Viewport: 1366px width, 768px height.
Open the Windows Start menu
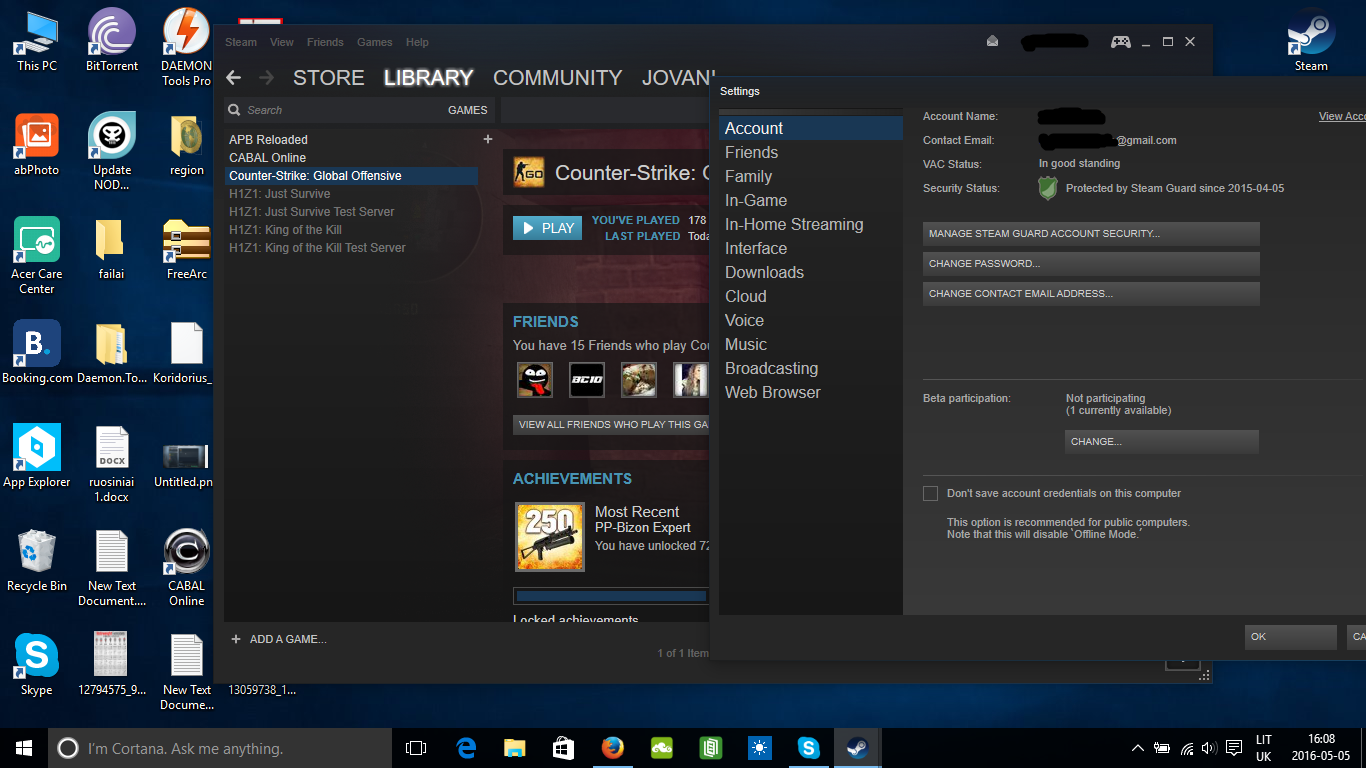tap(24, 748)
